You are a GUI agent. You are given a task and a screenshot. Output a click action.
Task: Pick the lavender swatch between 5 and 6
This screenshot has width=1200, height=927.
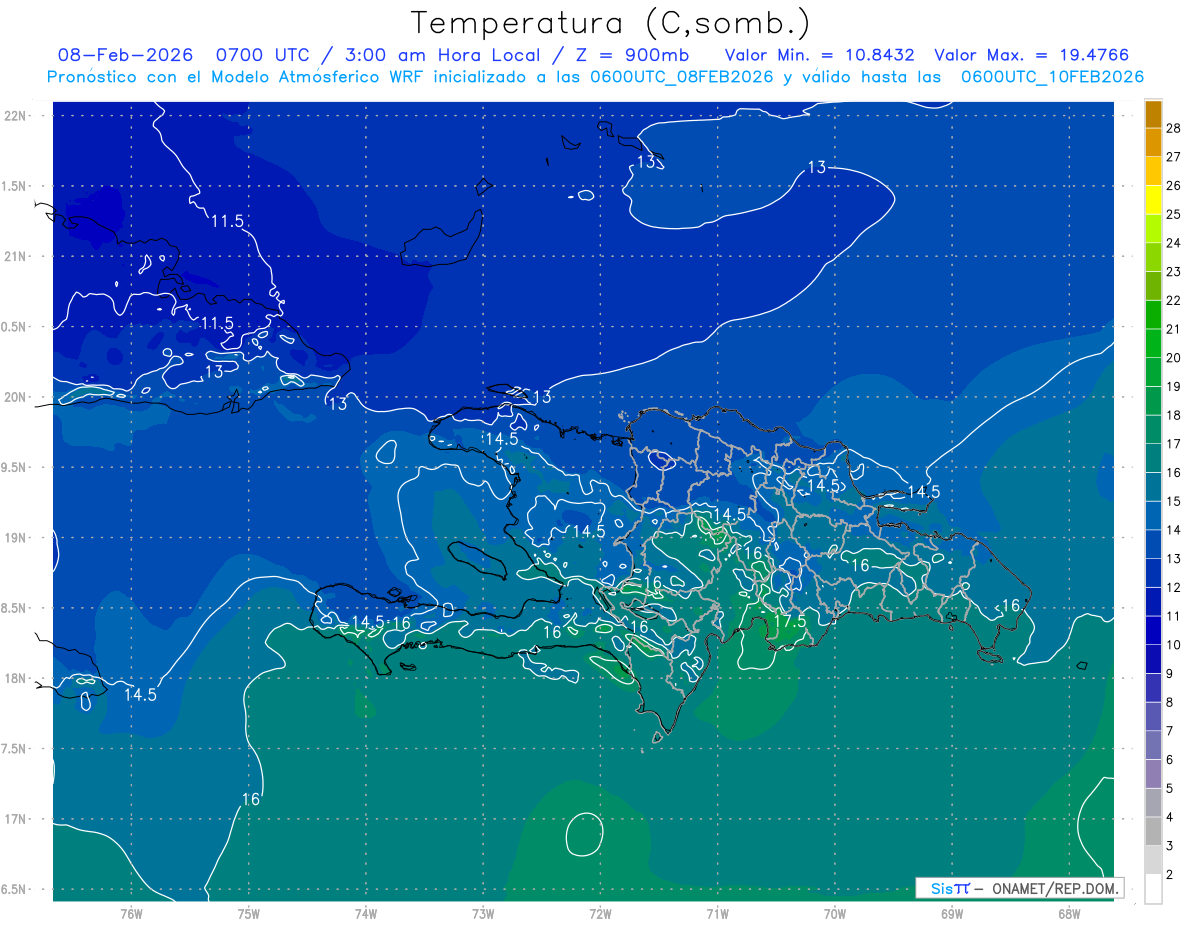point(1154,774)
